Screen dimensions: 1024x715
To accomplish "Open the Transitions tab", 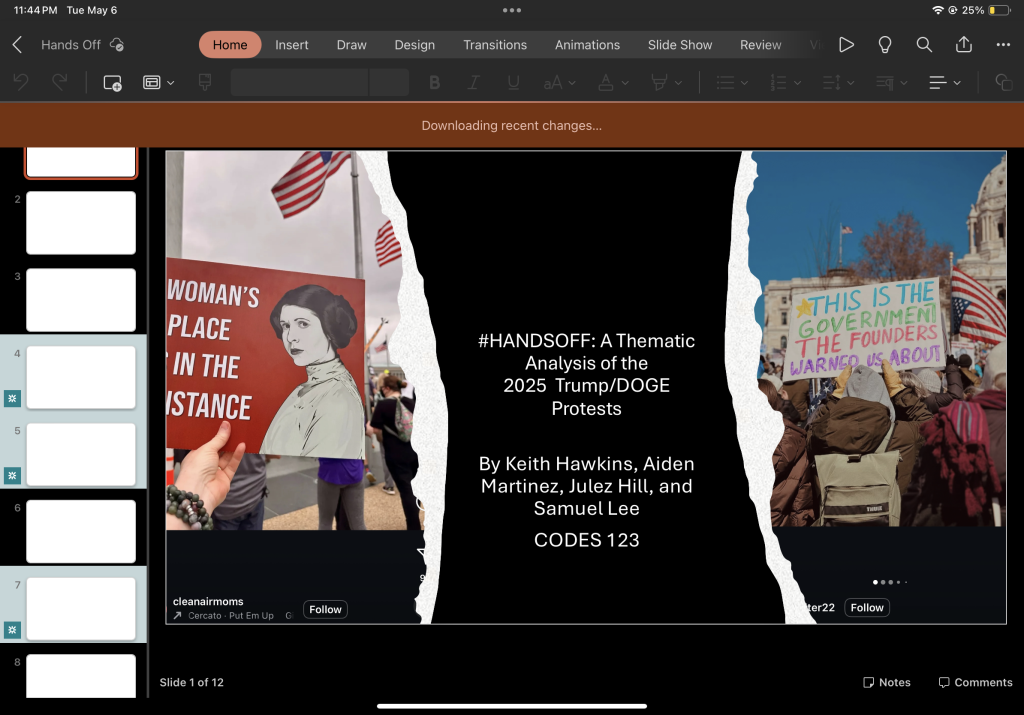I will (494, 44).
